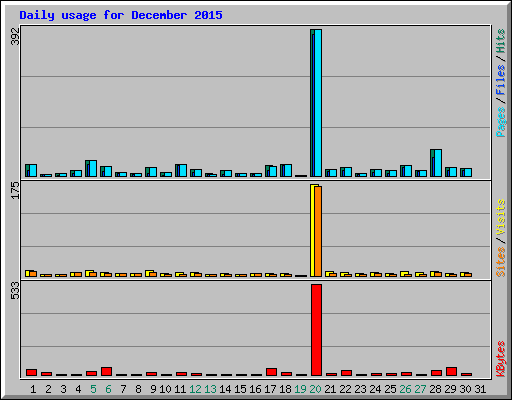512x400 pixels.
Task: Click the Sites legend label
Action: (x=501, y=262)
